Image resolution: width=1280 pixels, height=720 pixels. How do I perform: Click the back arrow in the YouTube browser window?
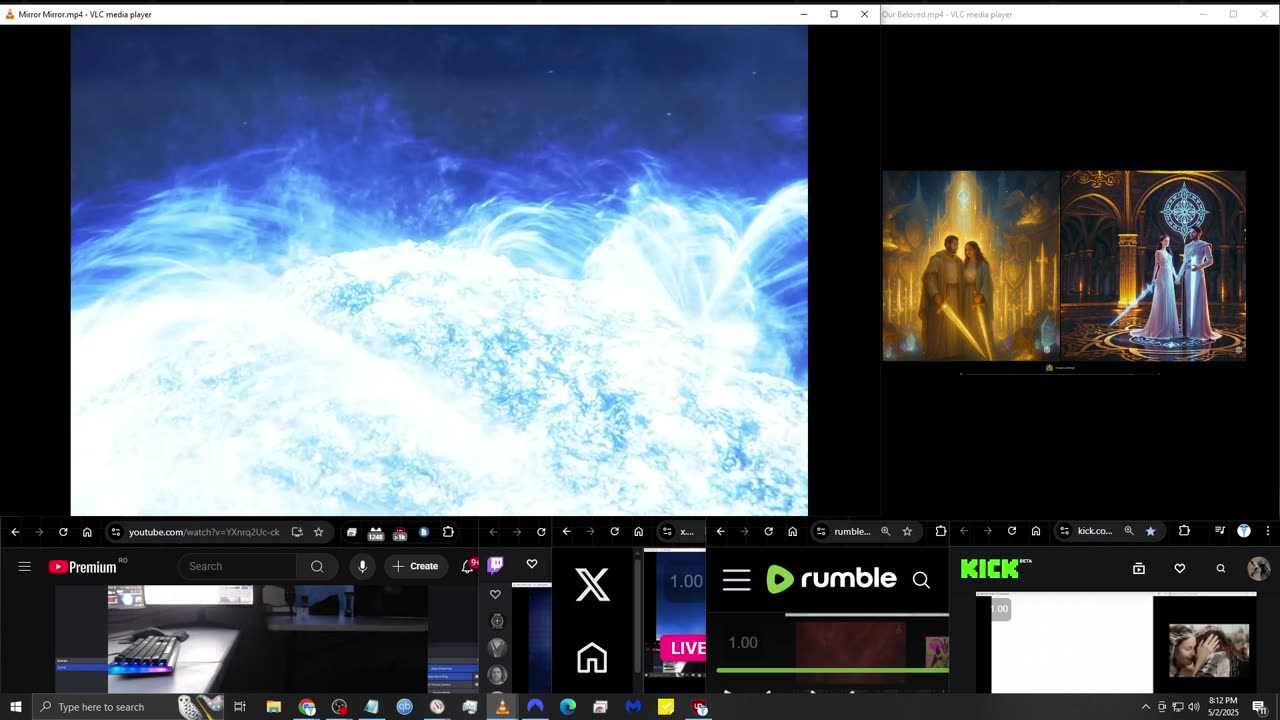point(15,532)
